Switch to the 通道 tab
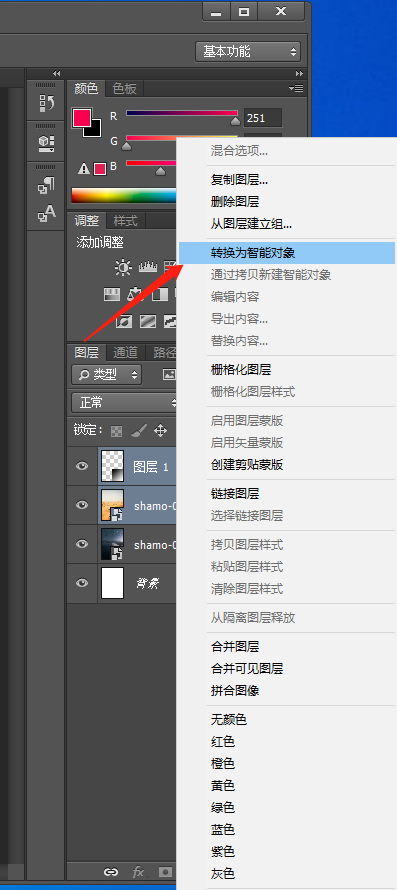 125,353
